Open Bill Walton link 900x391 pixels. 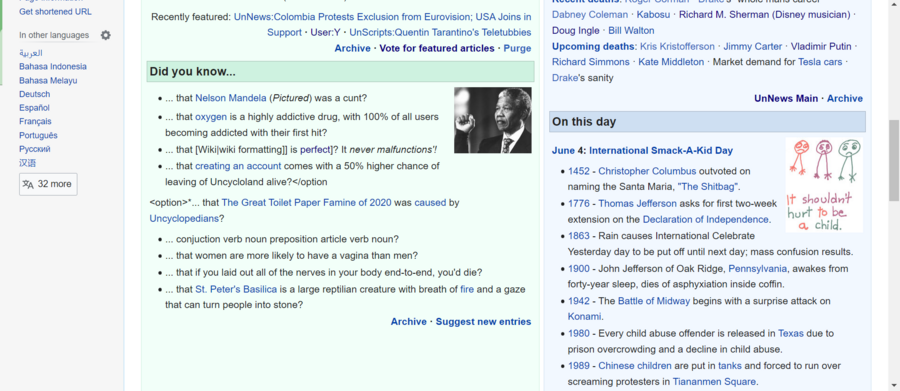coord(631,30)
